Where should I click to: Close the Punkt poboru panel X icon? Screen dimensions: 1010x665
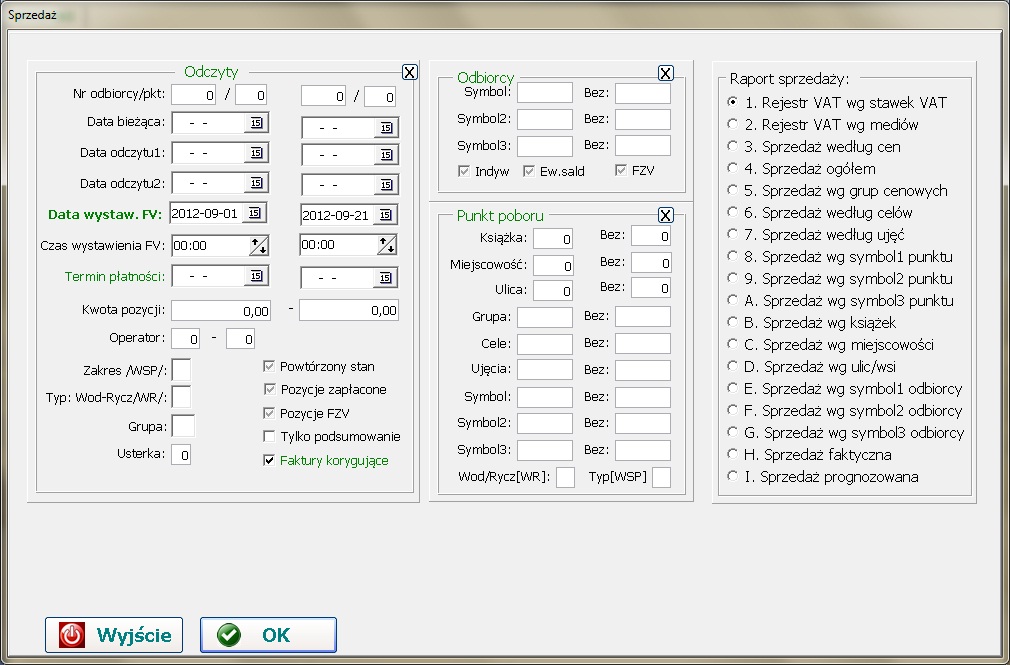pos(666,216)
